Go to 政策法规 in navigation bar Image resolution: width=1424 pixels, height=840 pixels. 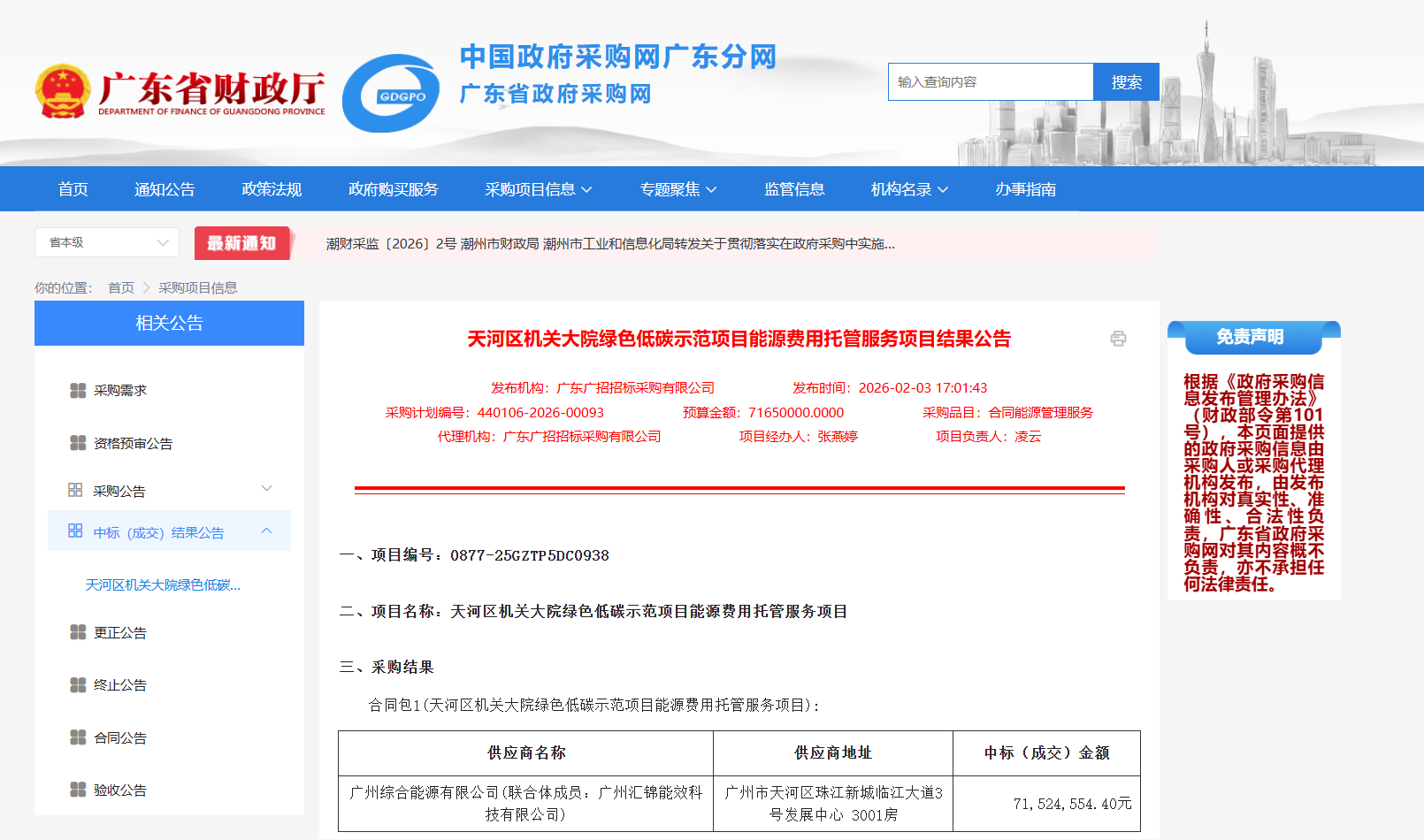[x=272, y=189]
